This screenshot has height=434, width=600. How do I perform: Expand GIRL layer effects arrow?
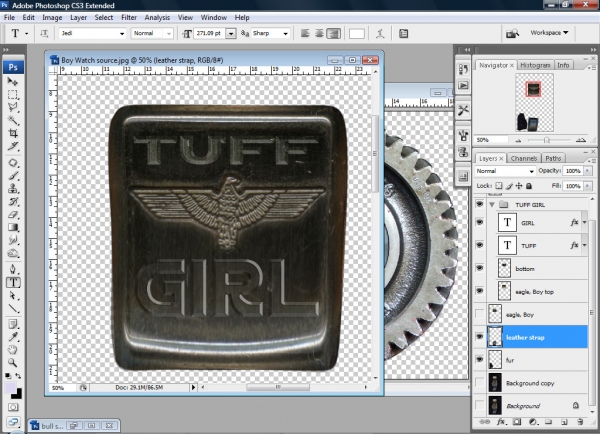[584, 222]
